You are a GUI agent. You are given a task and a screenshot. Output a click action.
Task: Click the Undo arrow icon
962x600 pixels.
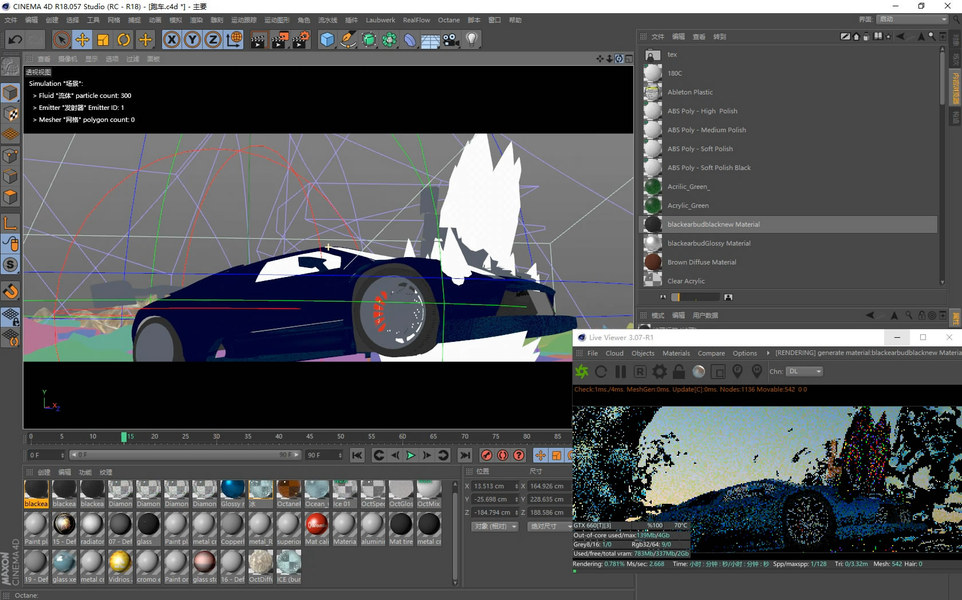pyautogui.click(x=15, y=40)
